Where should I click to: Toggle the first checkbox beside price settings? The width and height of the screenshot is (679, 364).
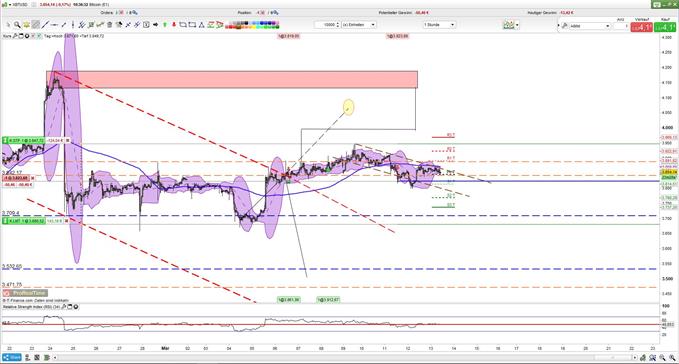click(x=33, y=36)
